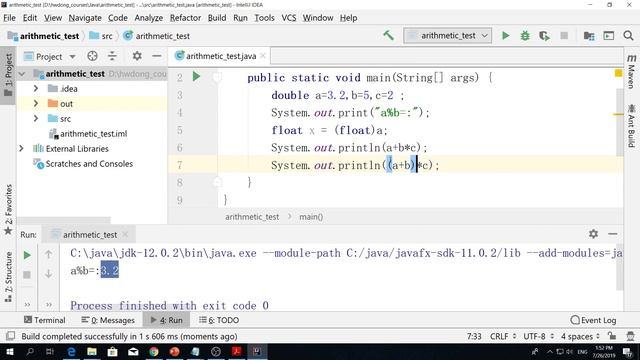640x360 pixels.
Task: Open the 6: TODO tool window
Action: (x=219, y=320)
